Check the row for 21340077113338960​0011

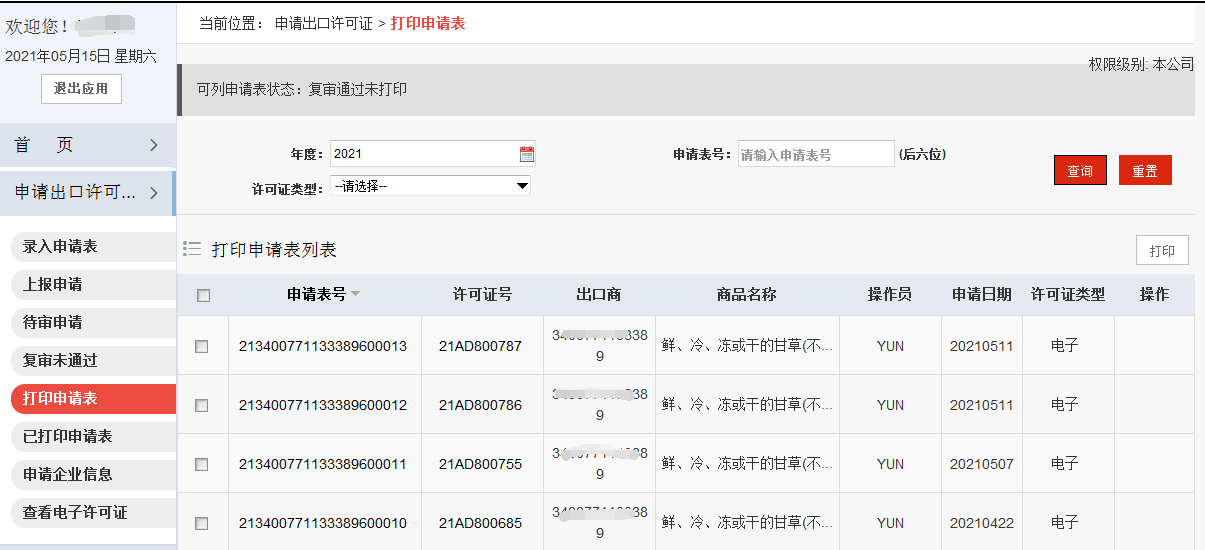202,464
